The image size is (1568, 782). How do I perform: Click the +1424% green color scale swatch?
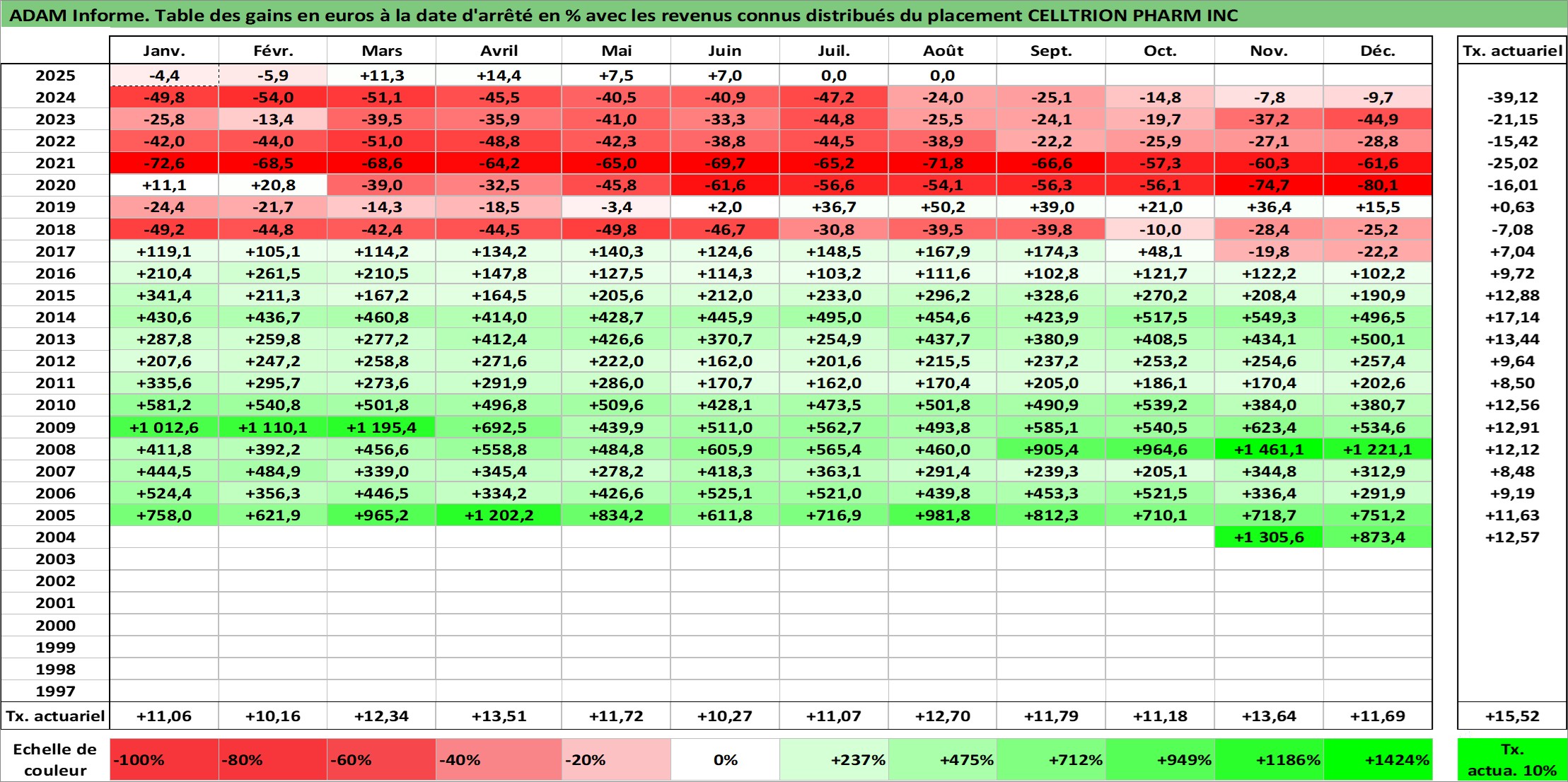click(1378, 760)
